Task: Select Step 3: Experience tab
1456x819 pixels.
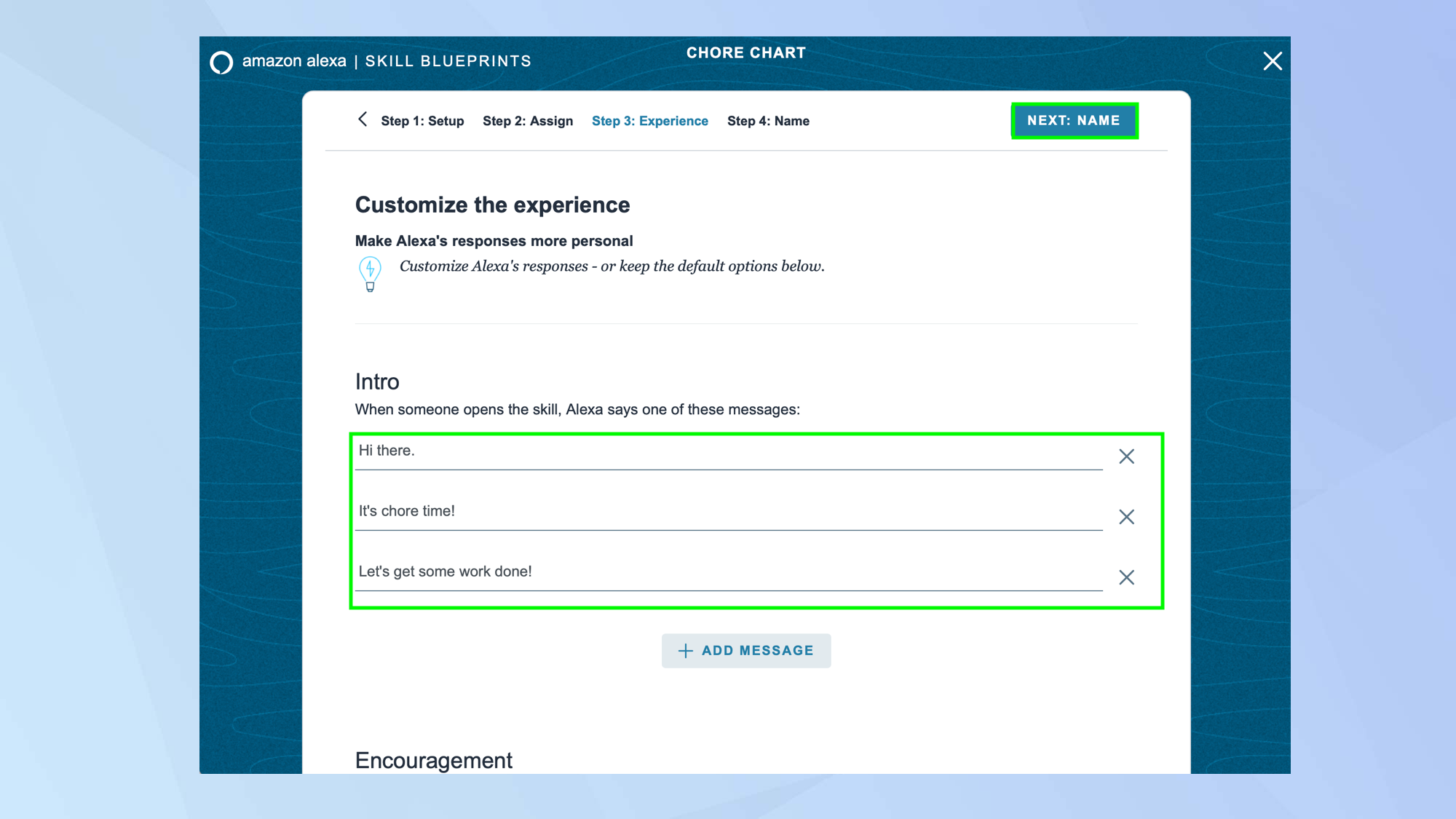Action: click(649, 121)
